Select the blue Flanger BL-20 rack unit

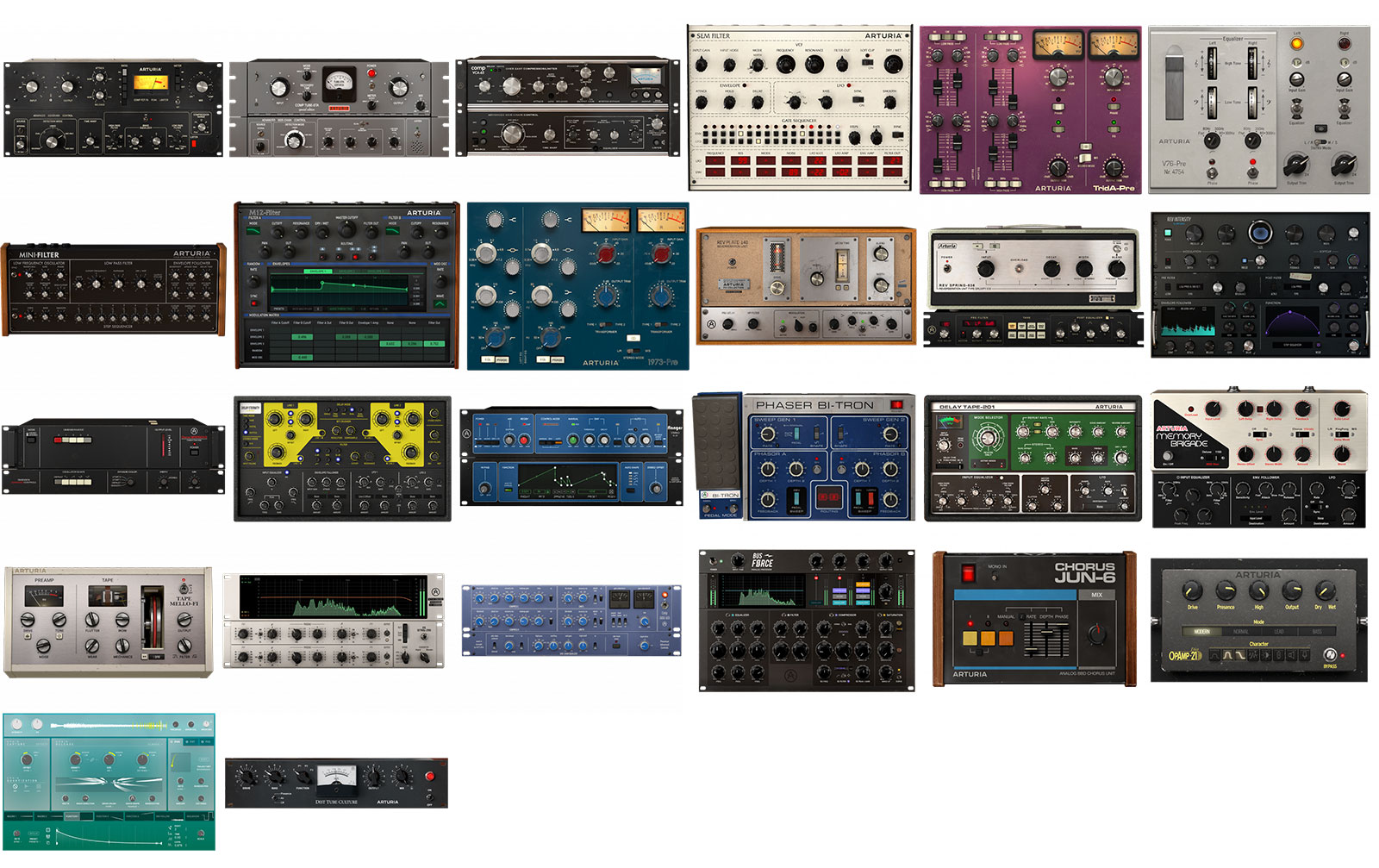tap(571, 456)
